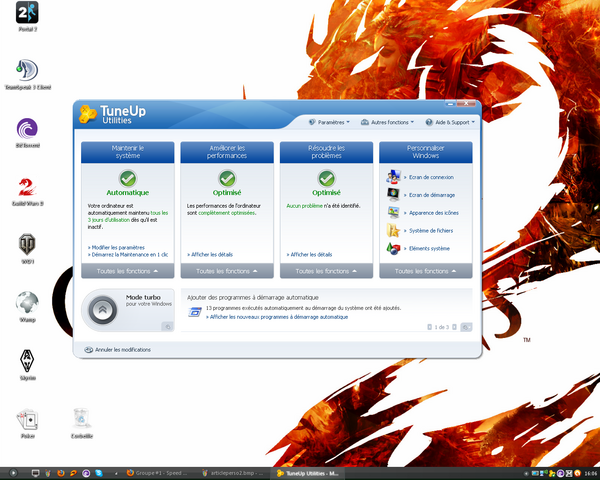Screen dimensions: 600x480
Task: Click the taskbar start orb button
Action: click(13, 473)
